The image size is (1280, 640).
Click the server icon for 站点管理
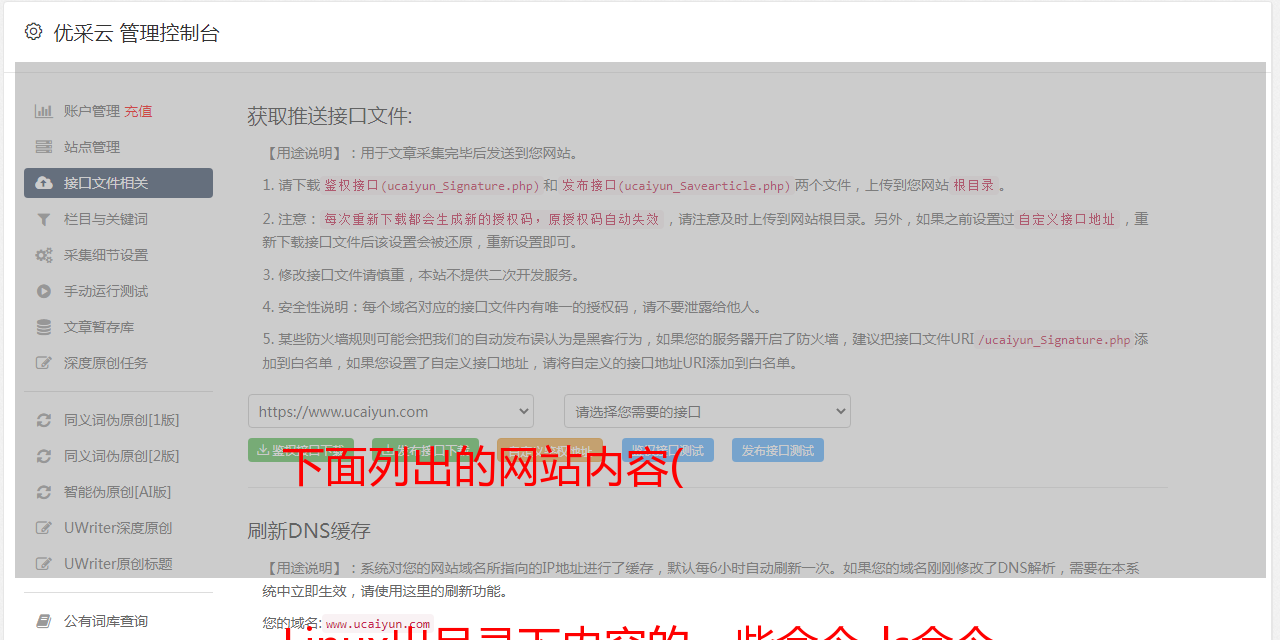point(44,147)
